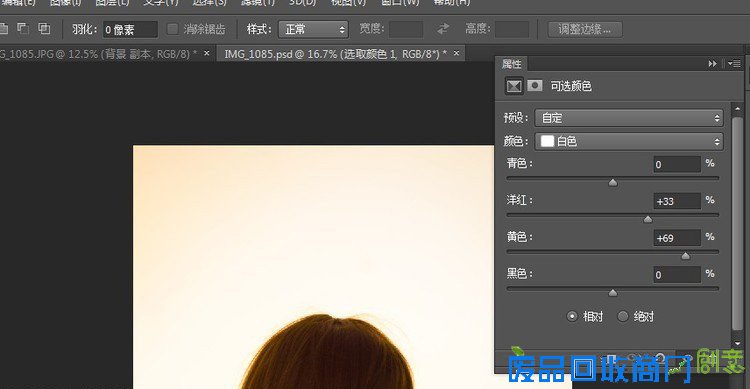Select the intersect with selection mode icon

(x=44, y=29)
